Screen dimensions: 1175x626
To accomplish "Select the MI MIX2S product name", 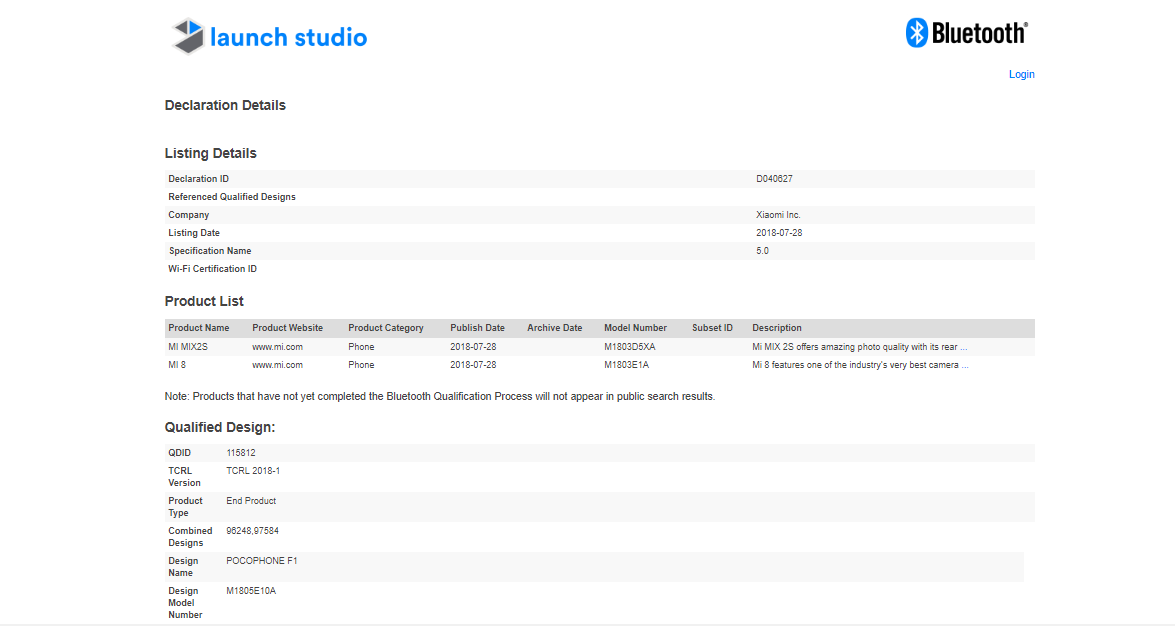I will 188,347.
